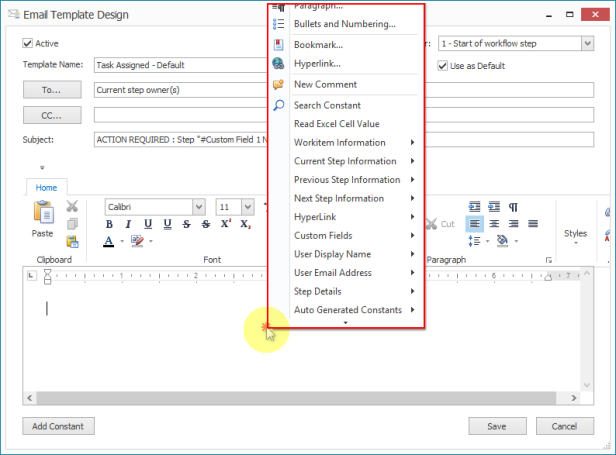Click the Template Name input field
616x455 pixels.
(180, 66)
